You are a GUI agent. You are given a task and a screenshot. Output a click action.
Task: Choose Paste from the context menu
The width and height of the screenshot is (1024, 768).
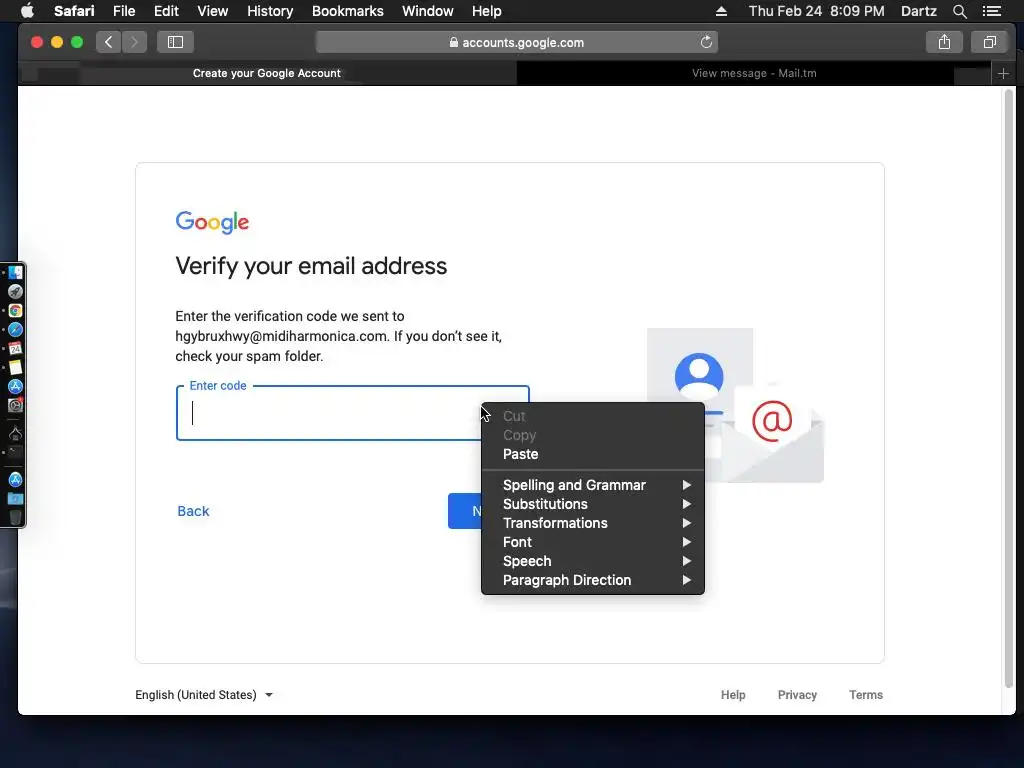[593, 454]
